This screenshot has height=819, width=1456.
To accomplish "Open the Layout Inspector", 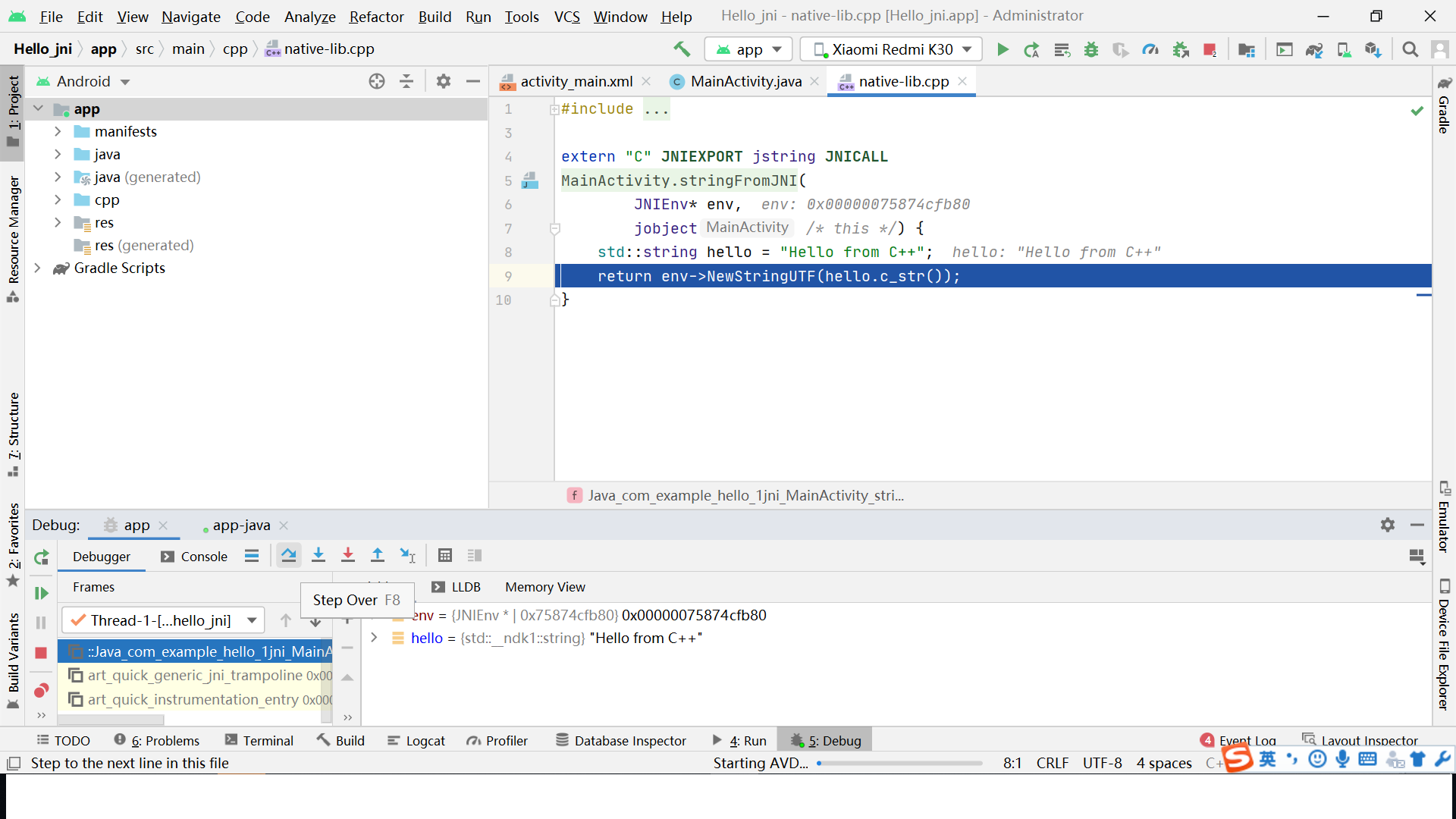I will tap(1369, 739).
